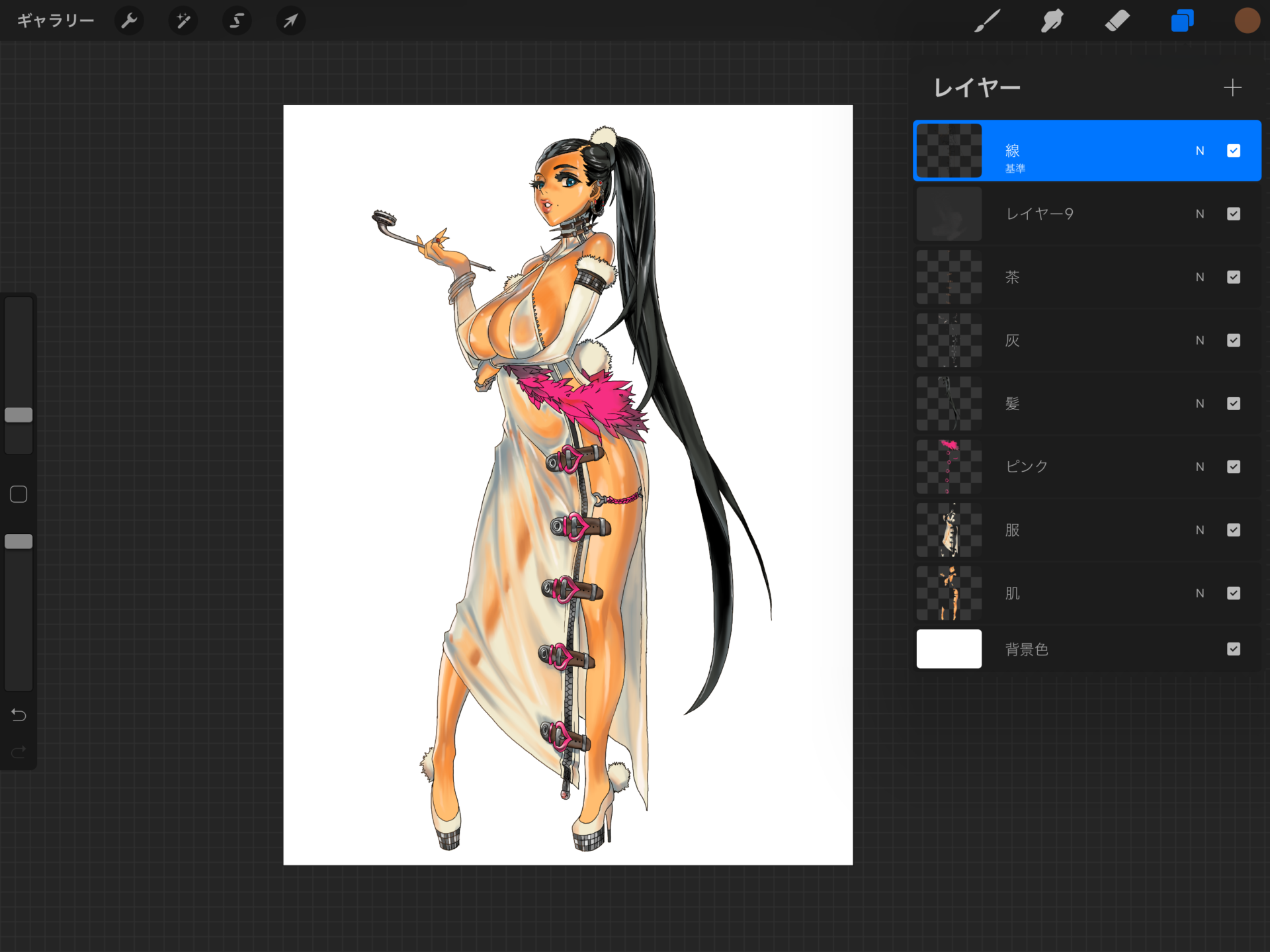Select the Smudge tool
The height and width of the screenshot is (952, 1270).
[1052, 21]
